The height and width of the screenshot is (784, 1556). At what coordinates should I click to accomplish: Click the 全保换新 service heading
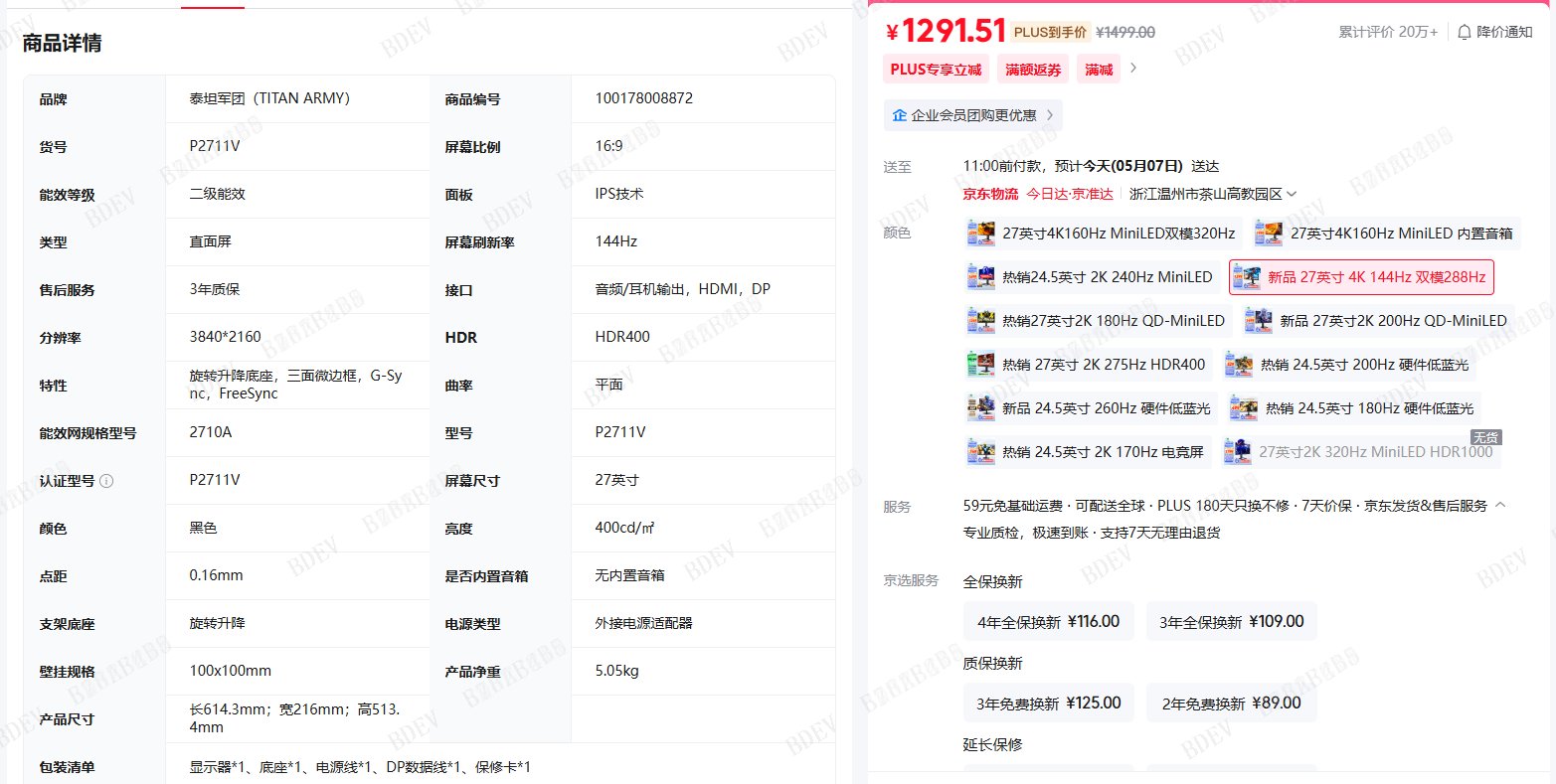(993, 581)
